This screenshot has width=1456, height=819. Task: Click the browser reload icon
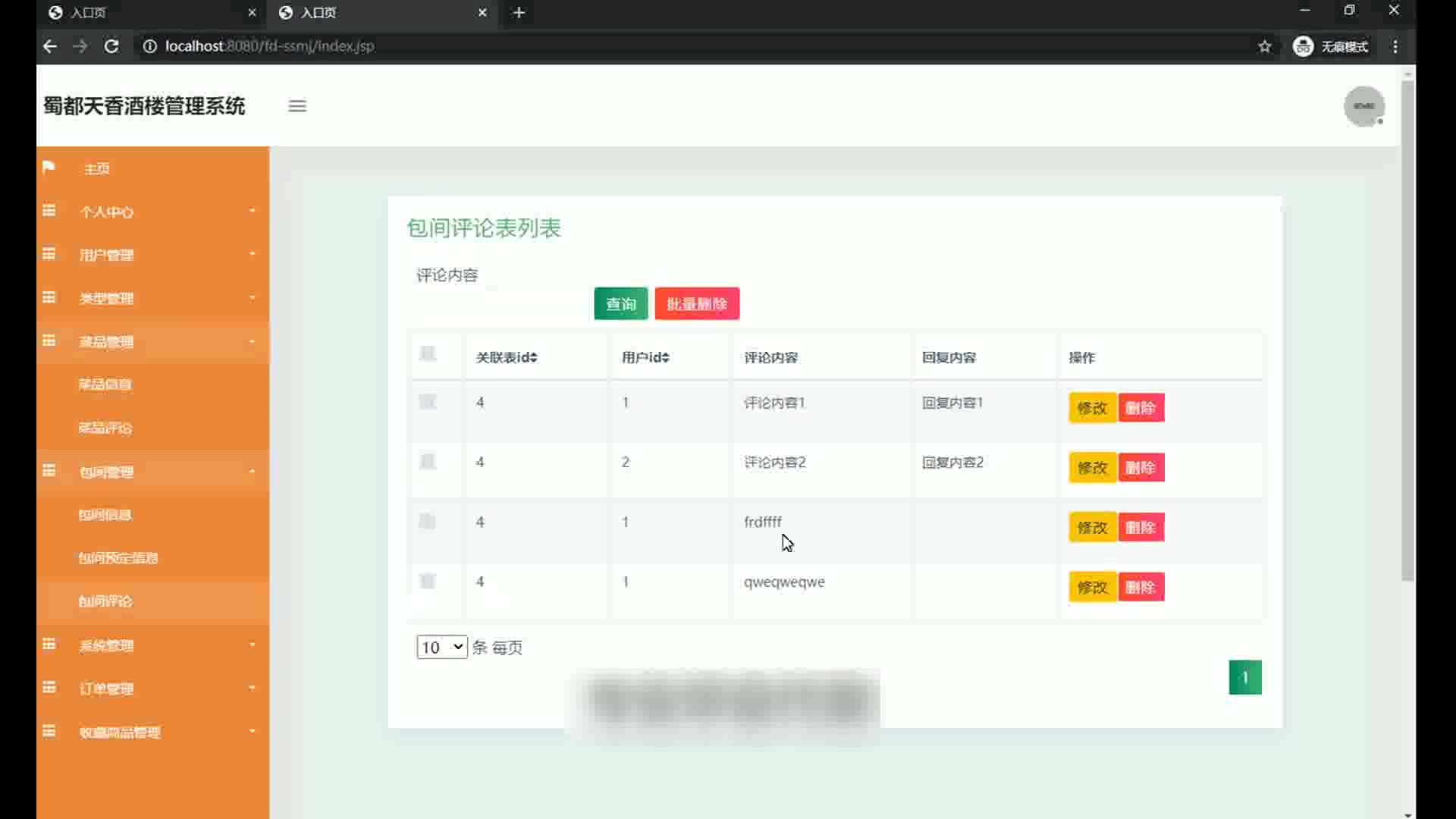tap(111, 46)
